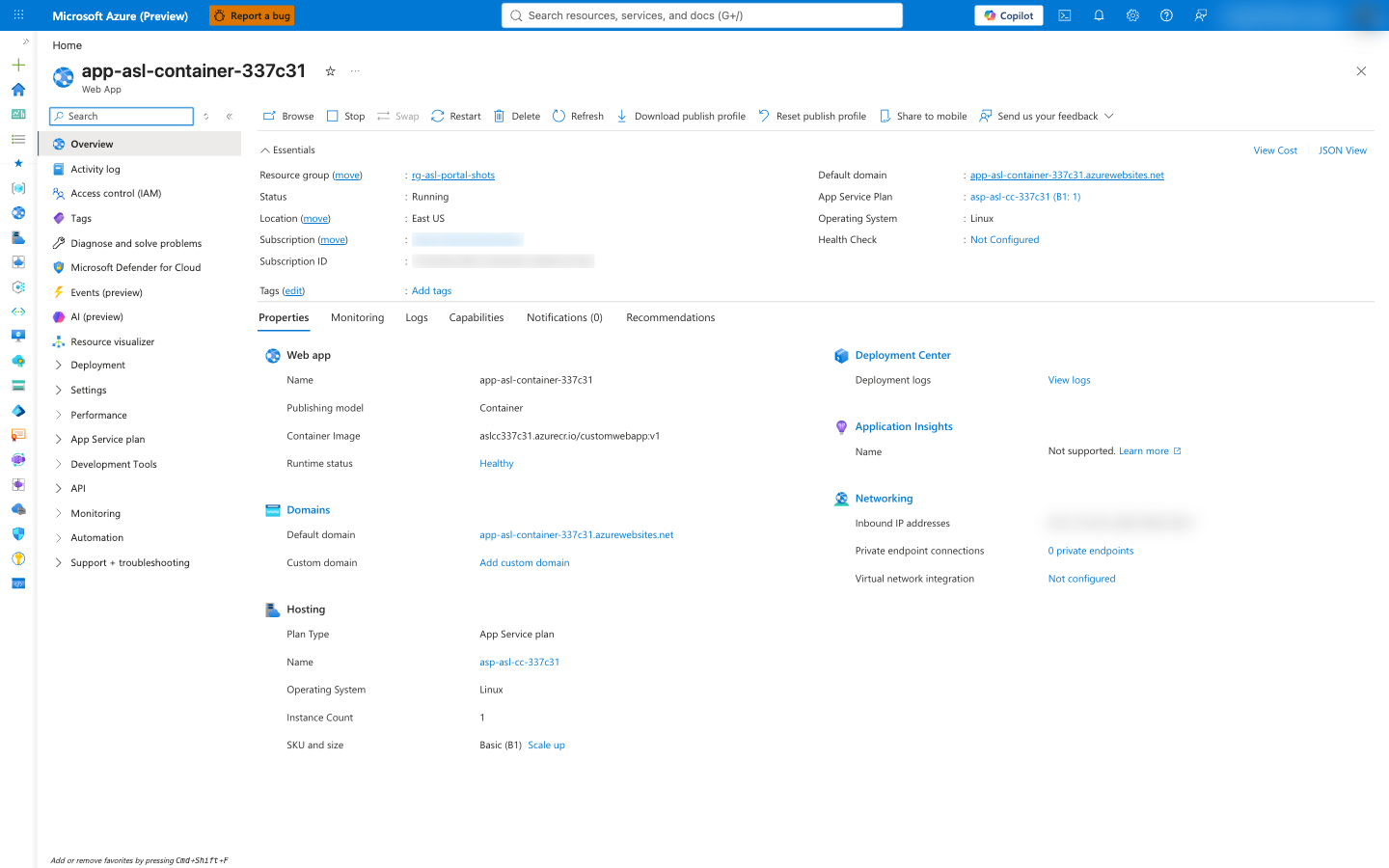Expand the left rail with the chevron
Image resolution: width=1389 pixels, height=868 pixels.
tap(26, 41)
